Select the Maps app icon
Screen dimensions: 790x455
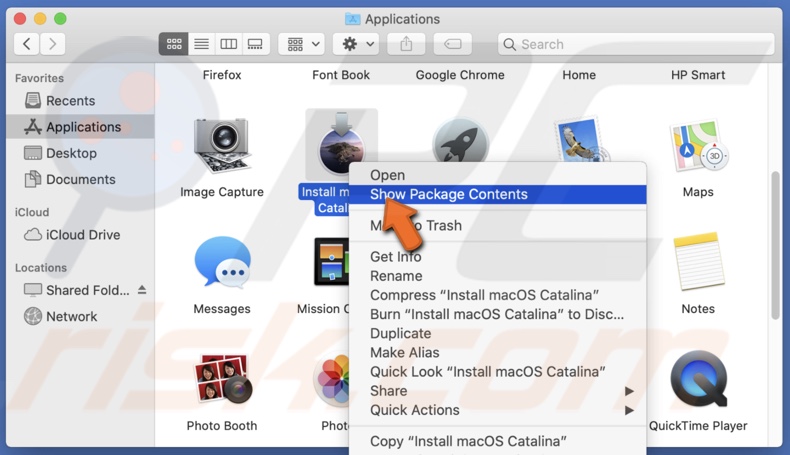pyautogui.click(x=698, y=146)
